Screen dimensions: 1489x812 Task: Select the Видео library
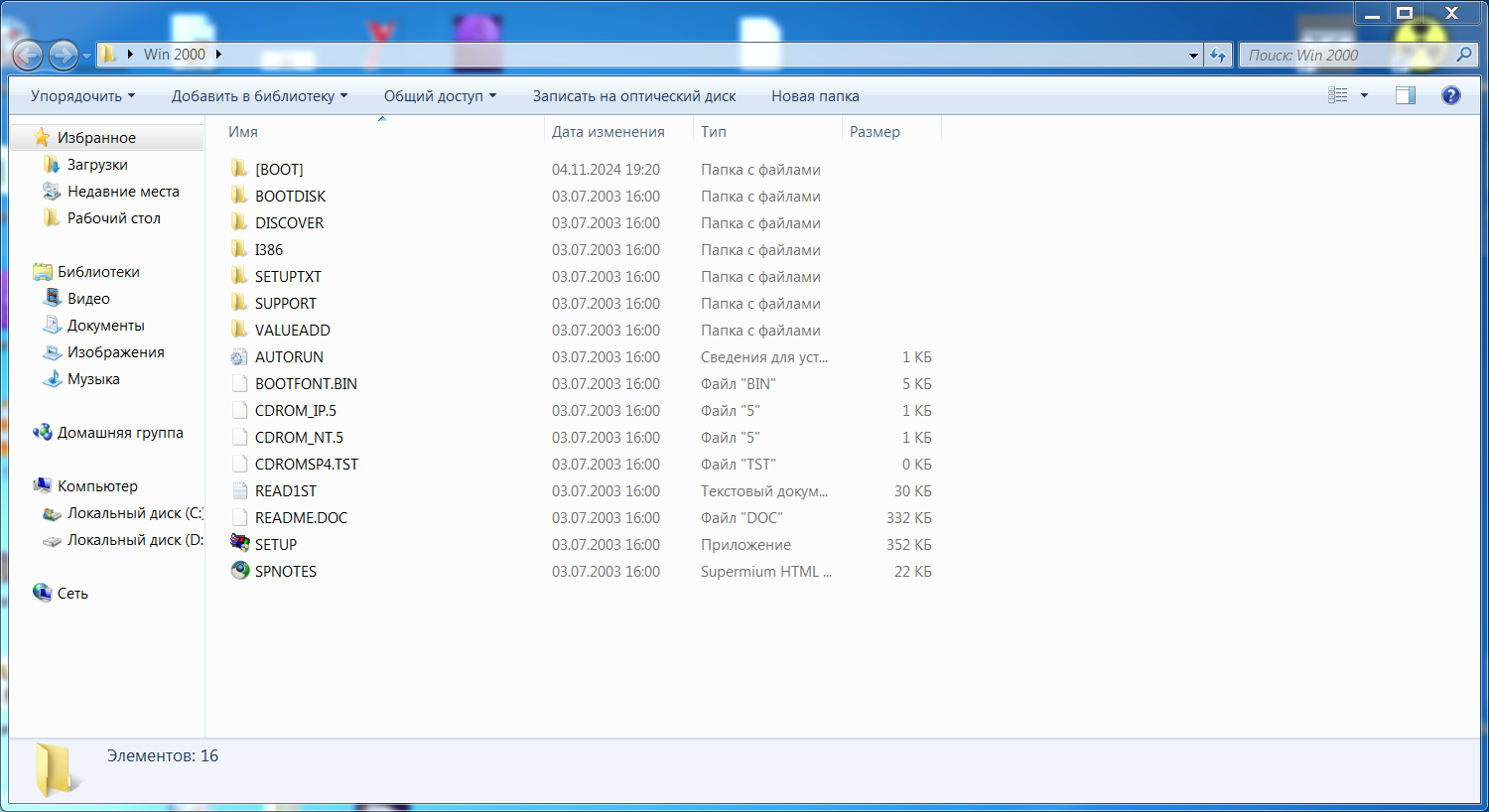(x=88, y=299)
